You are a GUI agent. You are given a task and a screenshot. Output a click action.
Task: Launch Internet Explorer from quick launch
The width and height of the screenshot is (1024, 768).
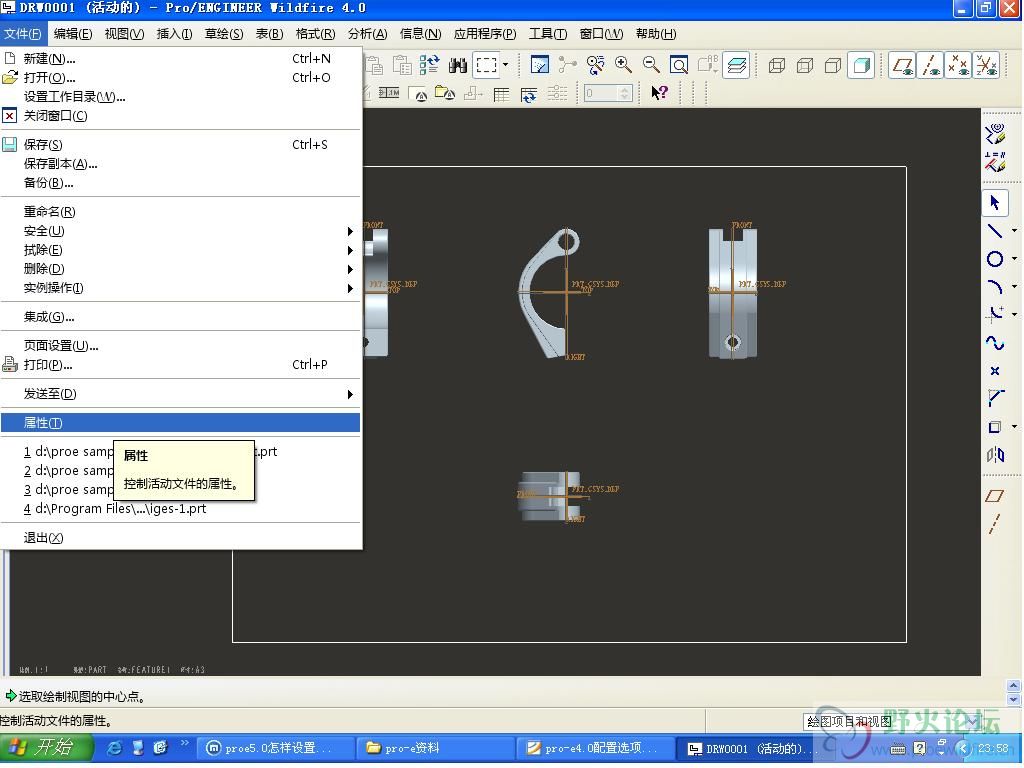(114, 748)
